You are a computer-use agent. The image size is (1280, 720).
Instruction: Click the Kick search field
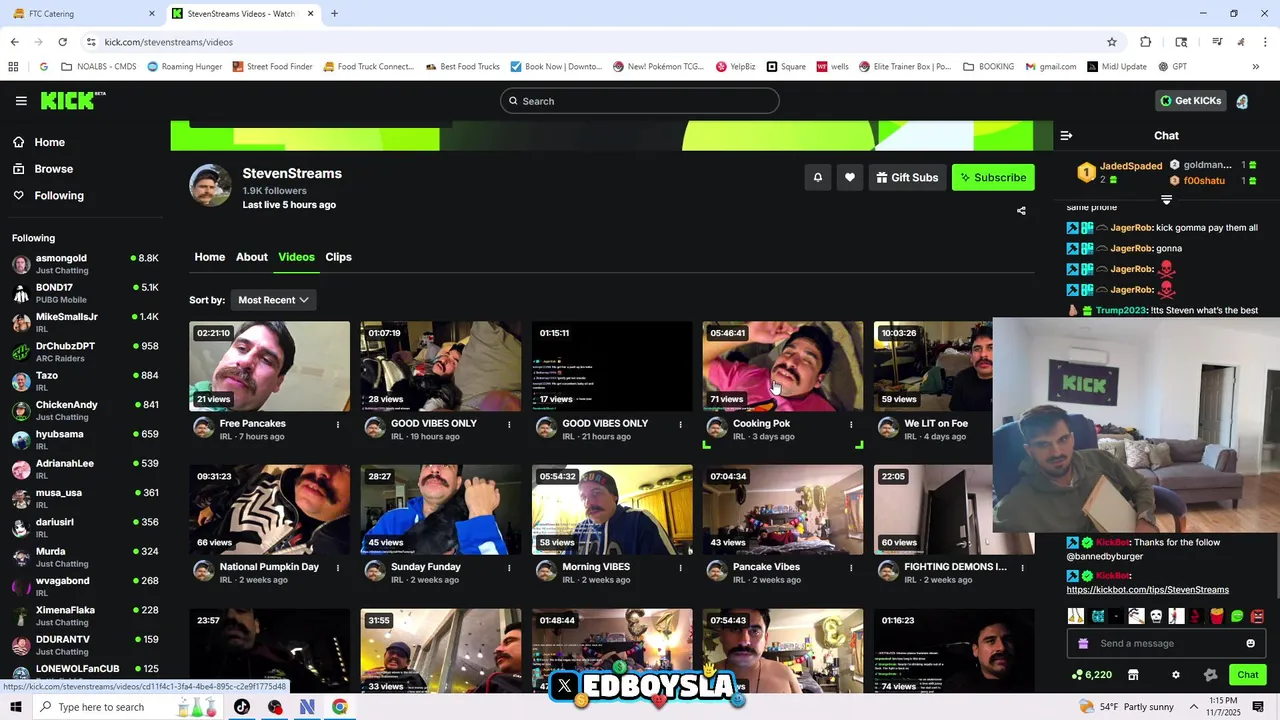640,101
